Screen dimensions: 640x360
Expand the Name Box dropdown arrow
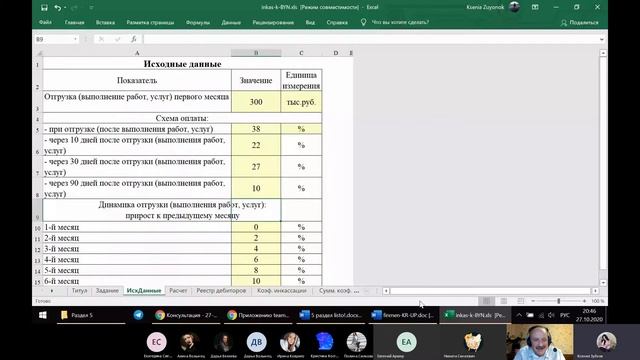[76, 39]
